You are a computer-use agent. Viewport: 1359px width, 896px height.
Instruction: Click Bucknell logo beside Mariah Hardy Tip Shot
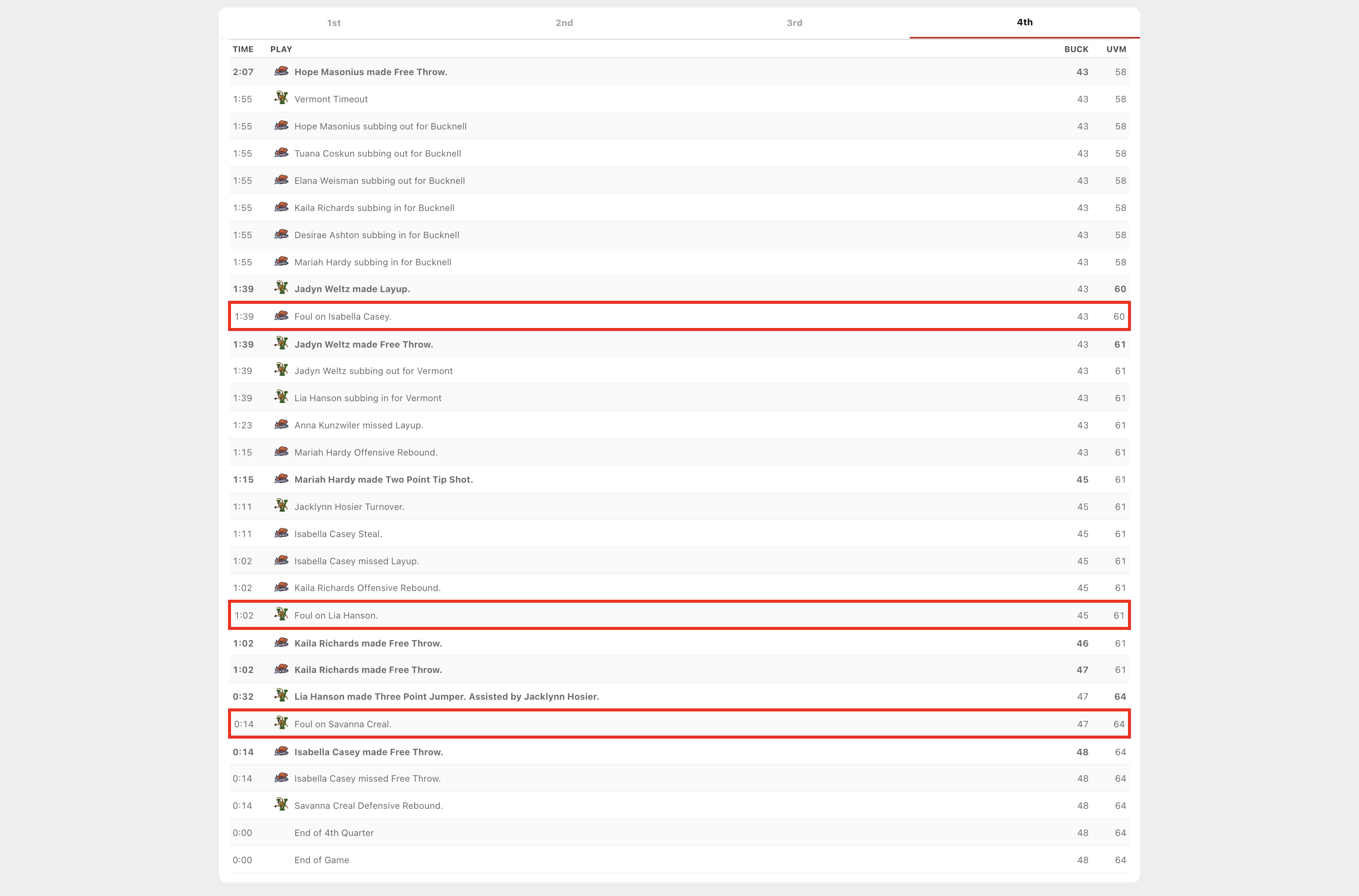pos(280,479)
